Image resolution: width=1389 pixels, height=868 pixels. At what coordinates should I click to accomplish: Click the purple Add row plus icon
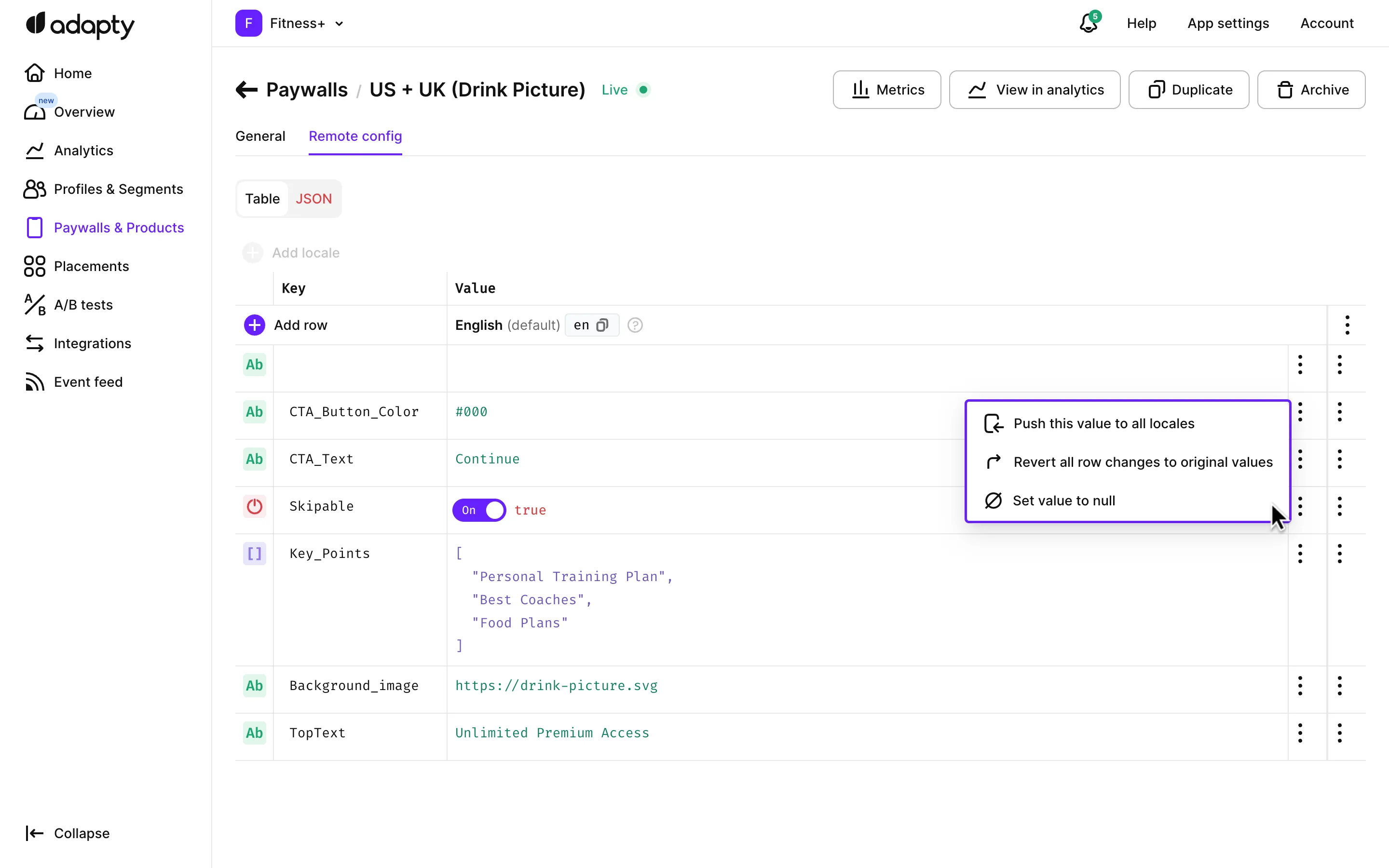tap(254, 325)
